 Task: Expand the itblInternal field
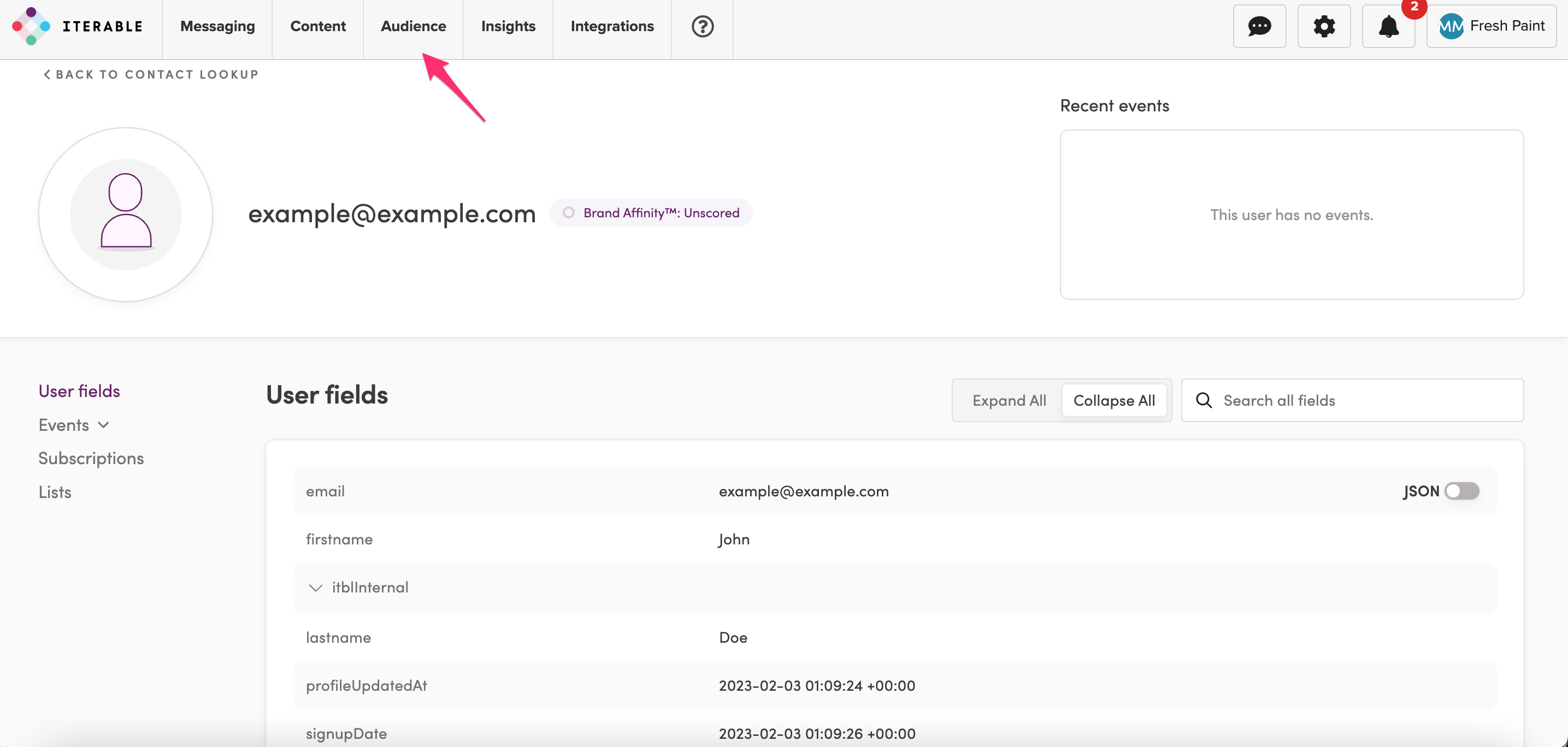[315, 588]
